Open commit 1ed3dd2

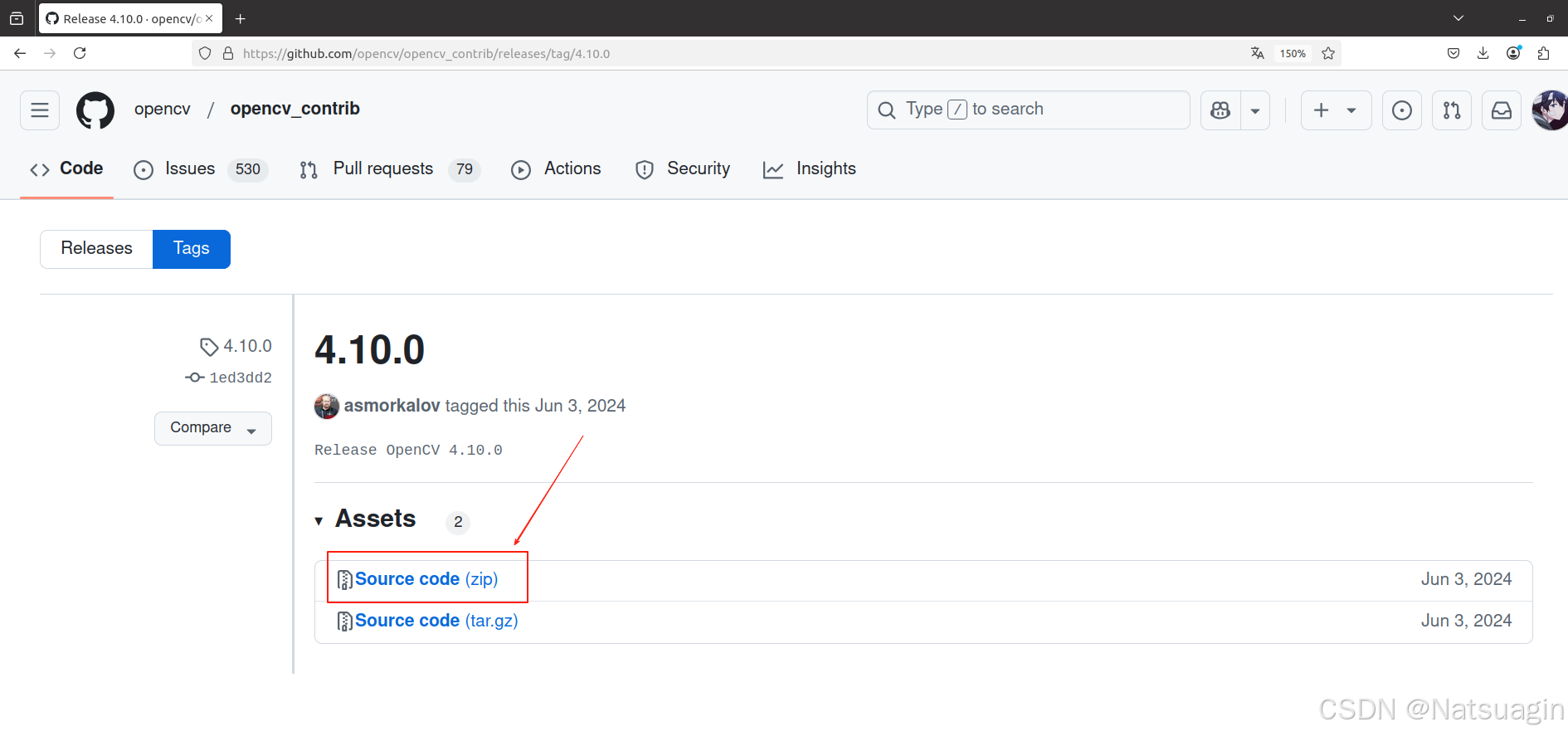pyautogui.click(x=241, y=378)
